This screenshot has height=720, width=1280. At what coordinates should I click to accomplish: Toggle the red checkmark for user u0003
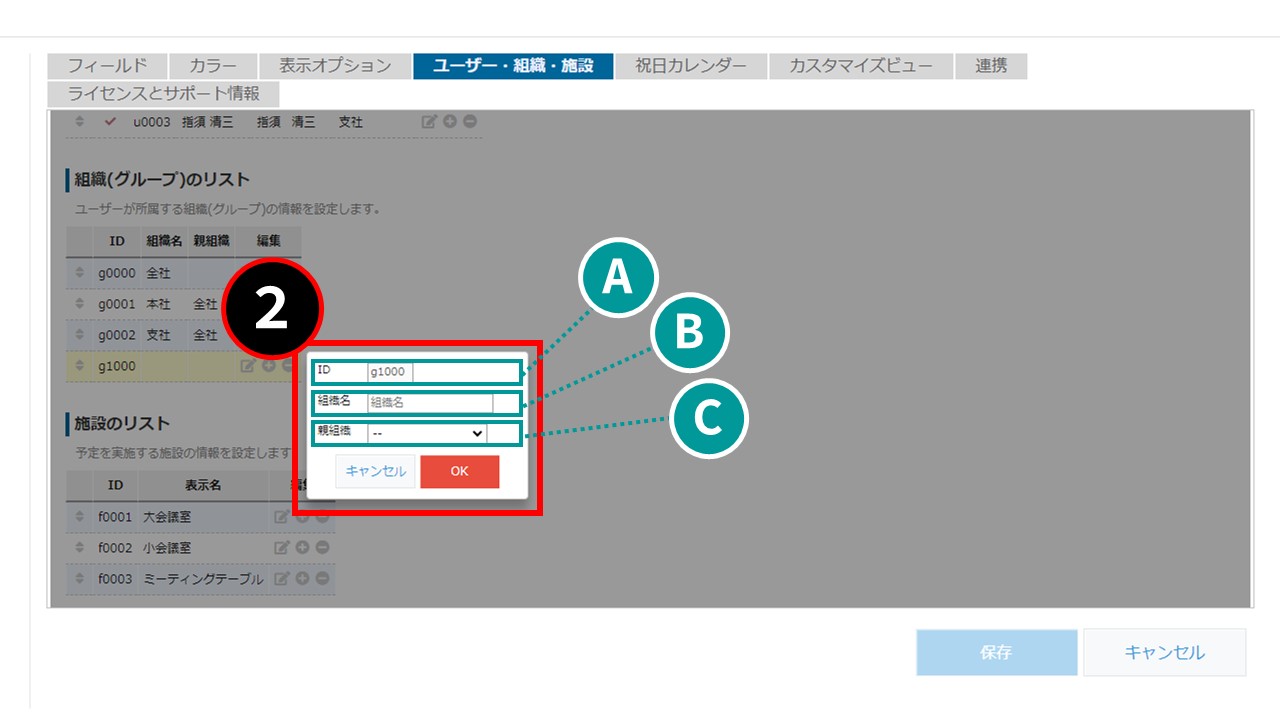point(110,122)
